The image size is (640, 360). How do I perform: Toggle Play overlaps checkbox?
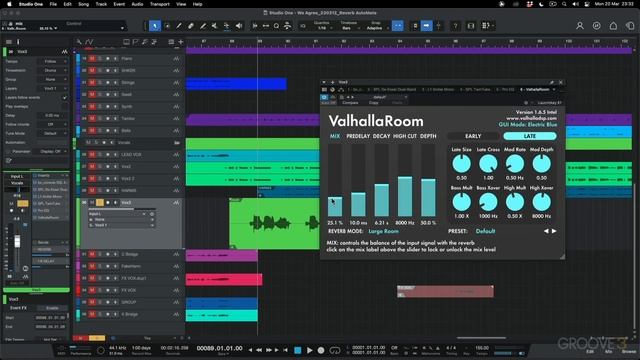tap(64, 107)
